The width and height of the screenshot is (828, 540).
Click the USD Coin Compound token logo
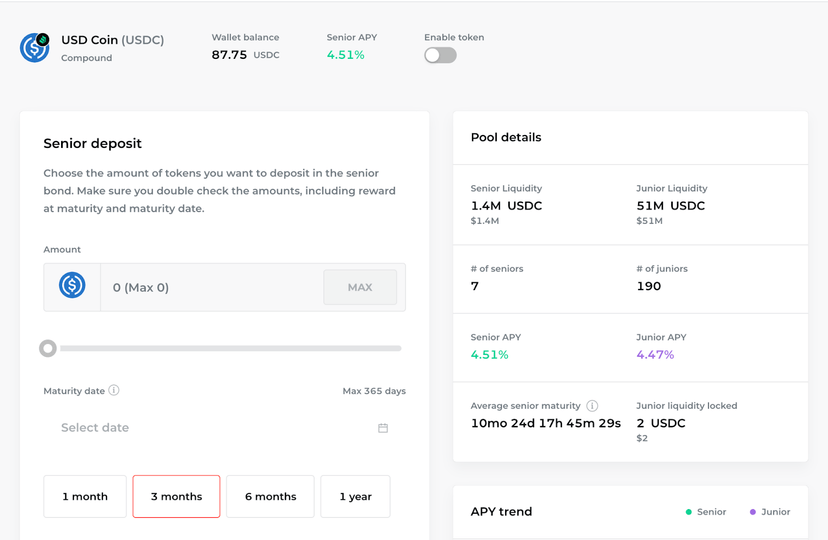coord(35,48)
